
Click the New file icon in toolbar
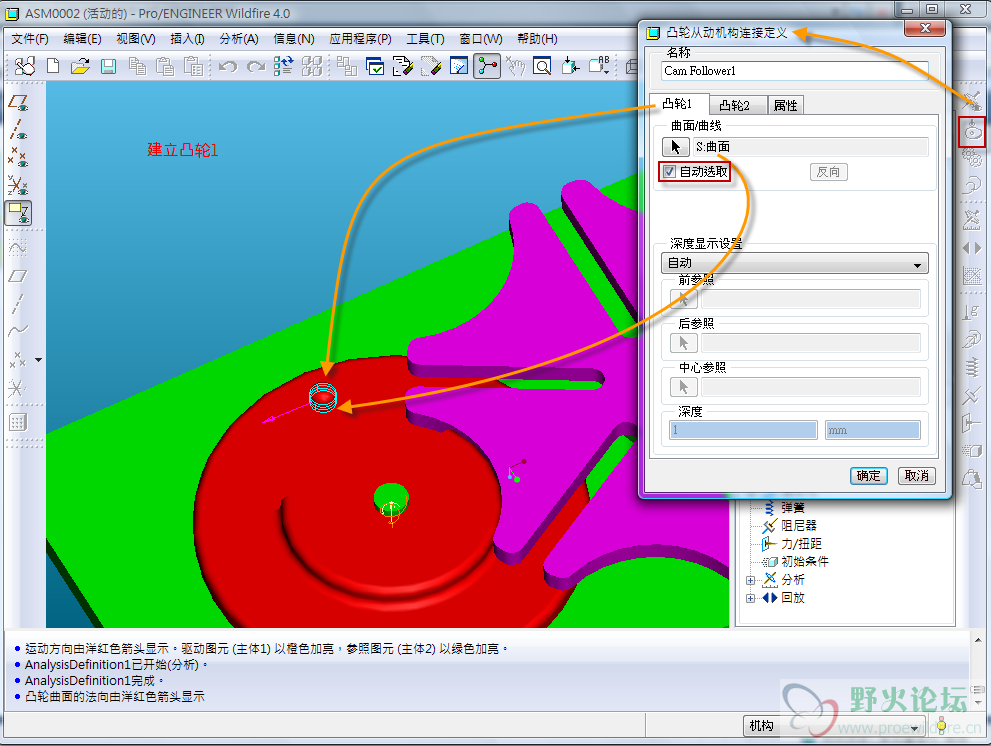click(53, 67)
